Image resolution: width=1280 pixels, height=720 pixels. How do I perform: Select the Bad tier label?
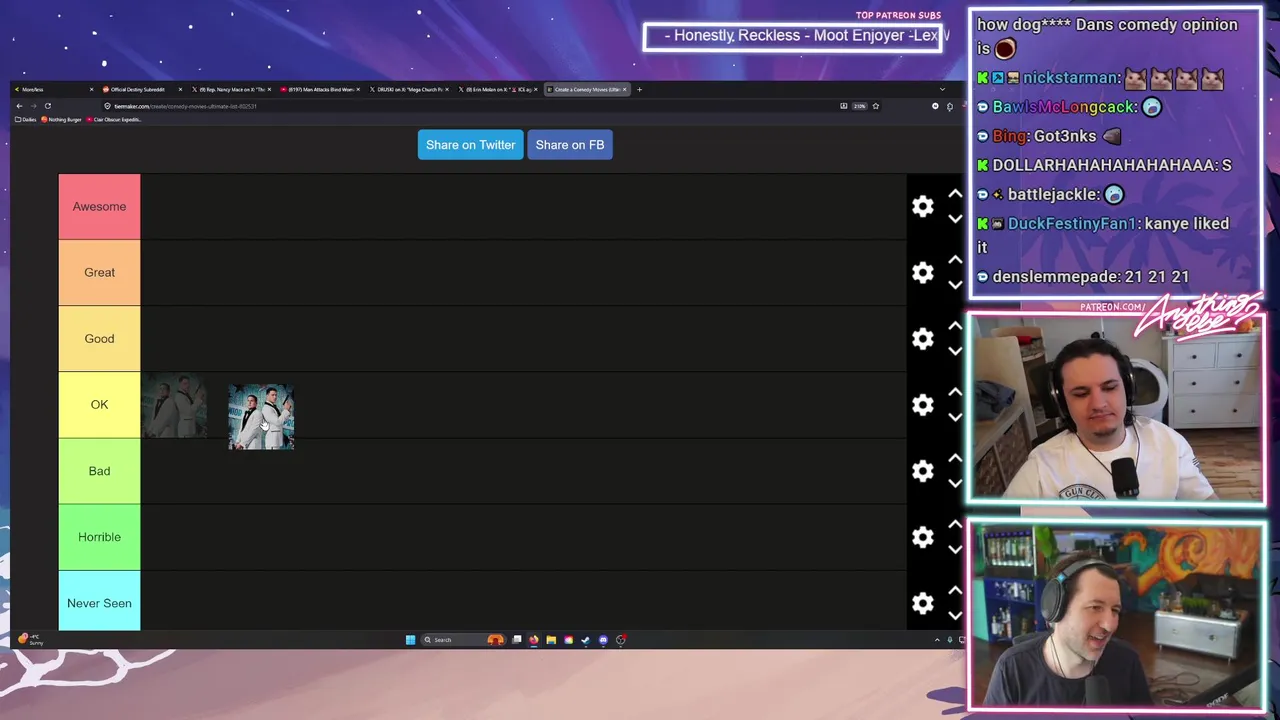point(99,470)
